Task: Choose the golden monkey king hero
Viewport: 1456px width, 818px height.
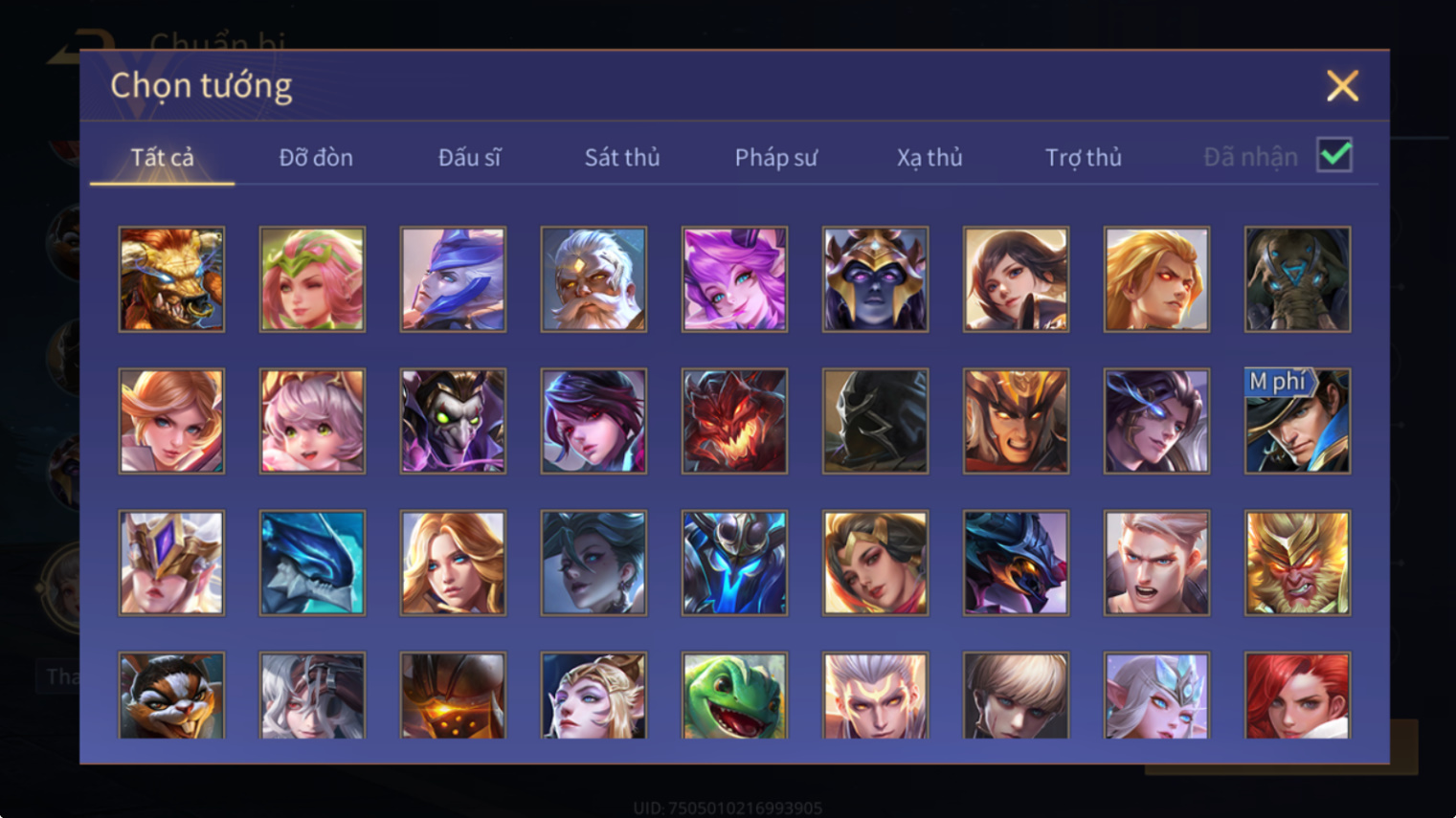Action: 1297,563
